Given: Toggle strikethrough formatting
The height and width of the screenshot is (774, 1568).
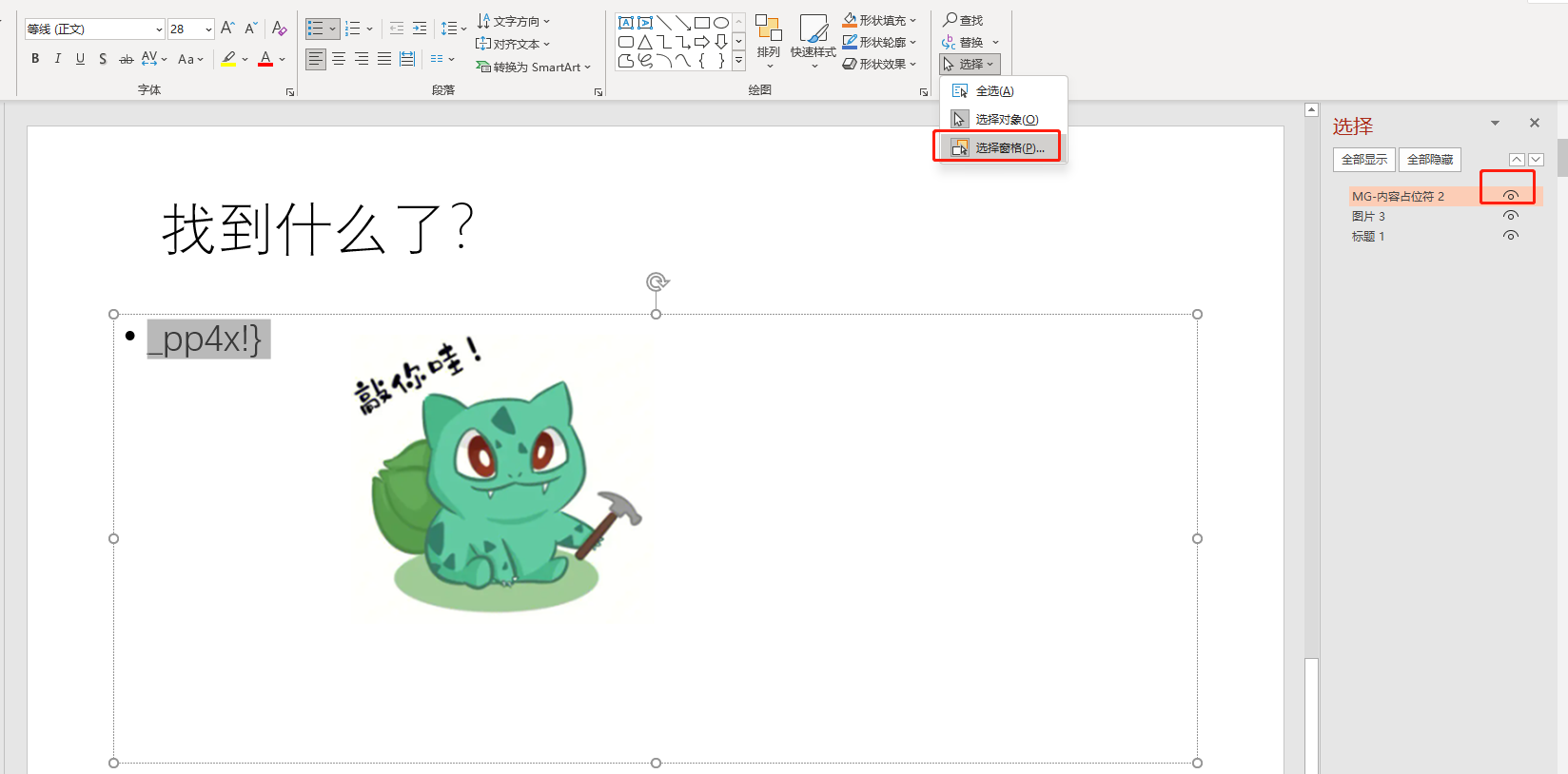Looking at the screenshot, I should click(x=126, y=59).
